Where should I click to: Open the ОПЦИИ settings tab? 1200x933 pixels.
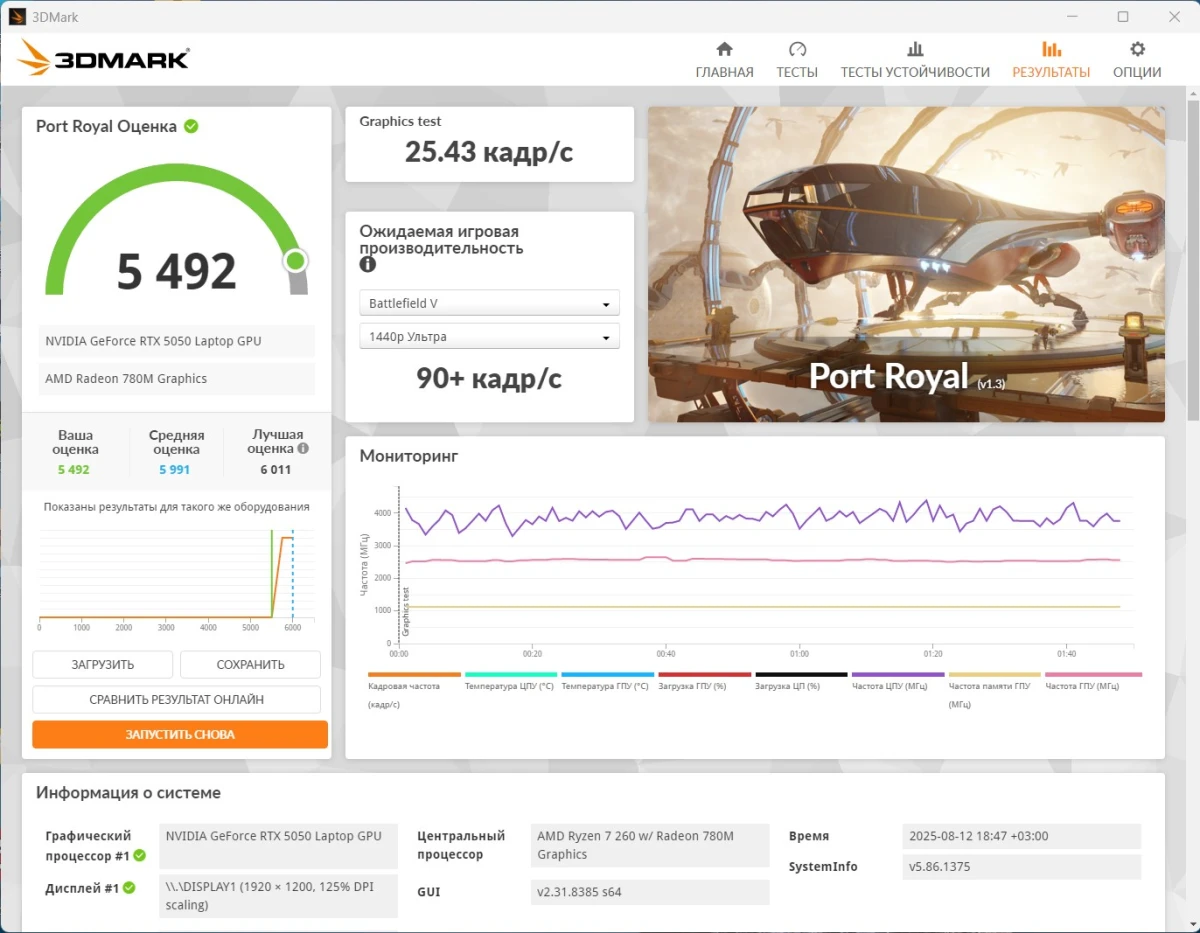pos(1137,61)
